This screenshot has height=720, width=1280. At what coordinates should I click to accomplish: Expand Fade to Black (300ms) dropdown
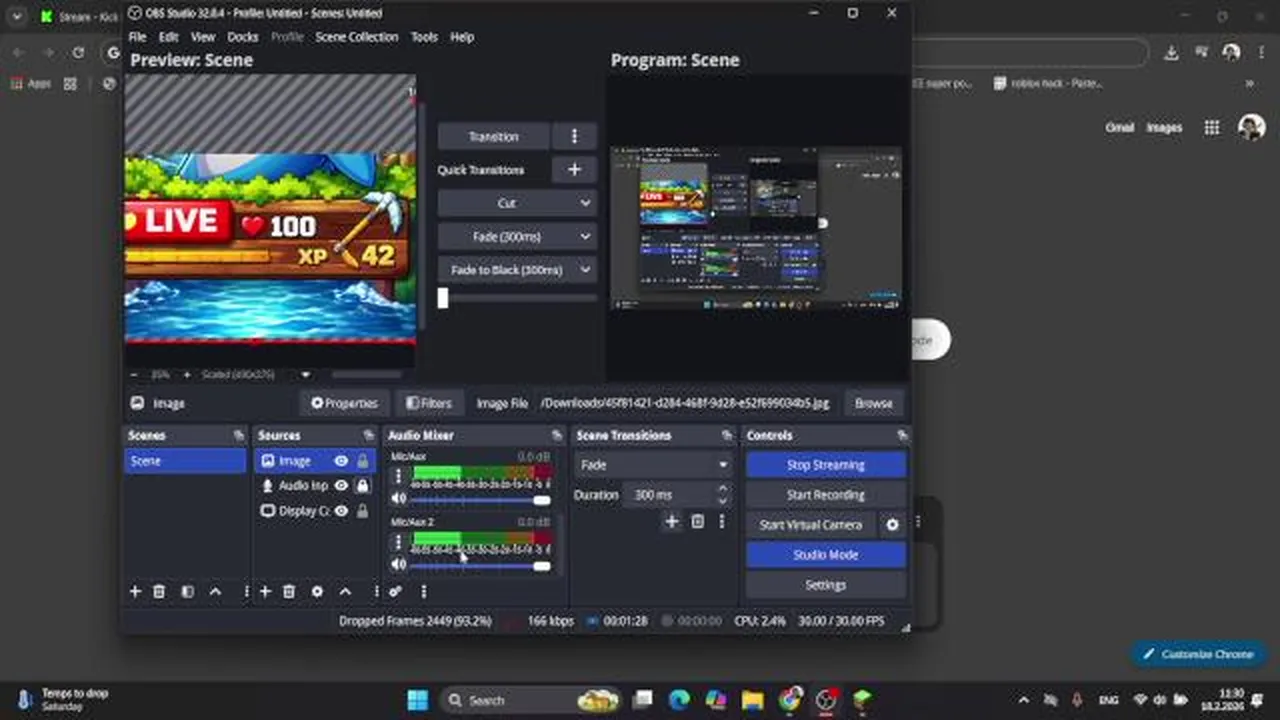516,270
